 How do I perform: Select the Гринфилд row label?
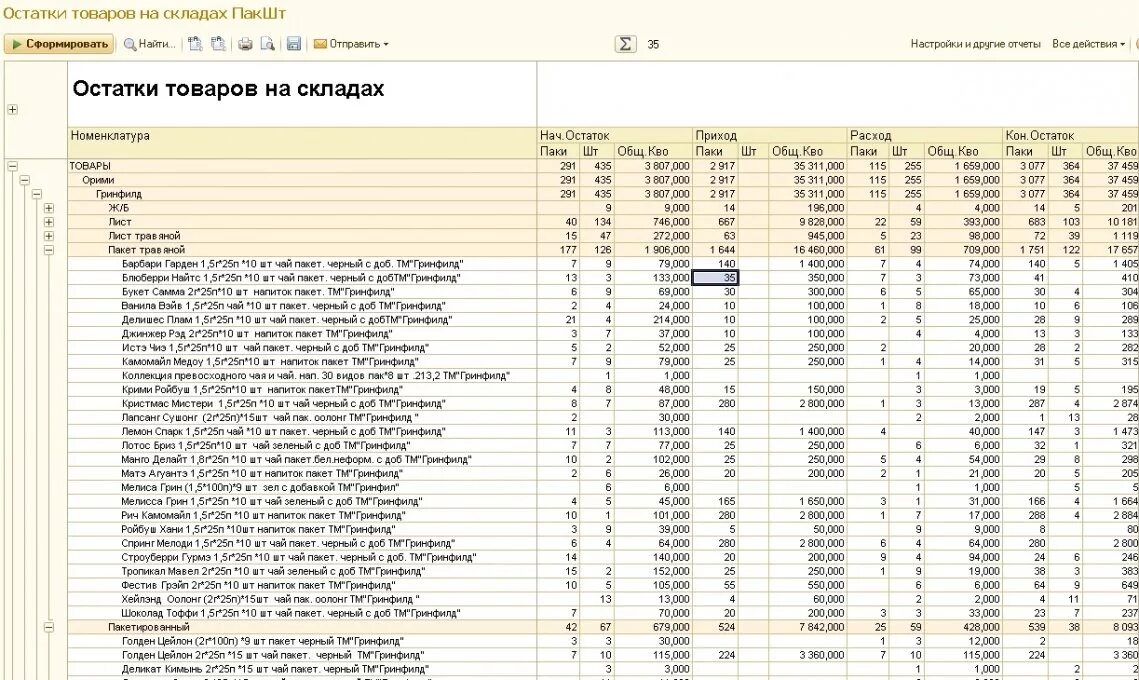(119, 194)
